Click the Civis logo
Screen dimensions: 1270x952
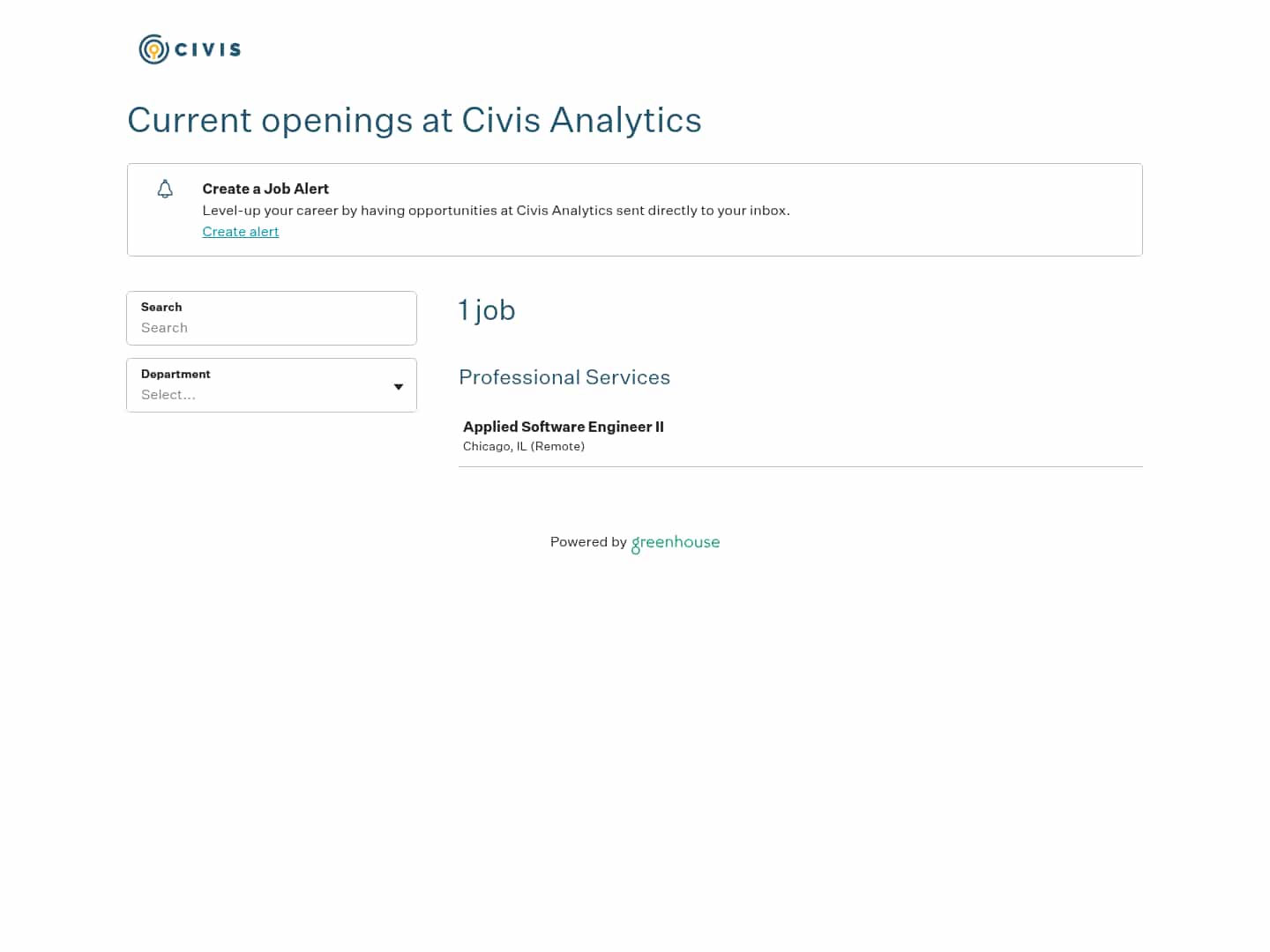[189, 49]
